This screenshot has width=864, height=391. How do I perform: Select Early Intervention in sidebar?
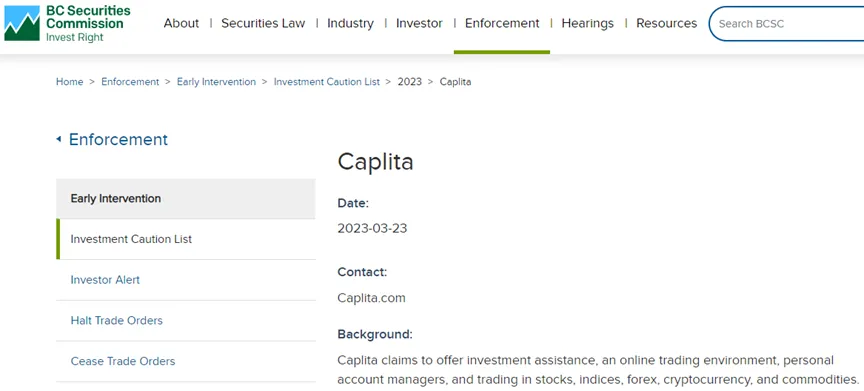pos(186,199)
